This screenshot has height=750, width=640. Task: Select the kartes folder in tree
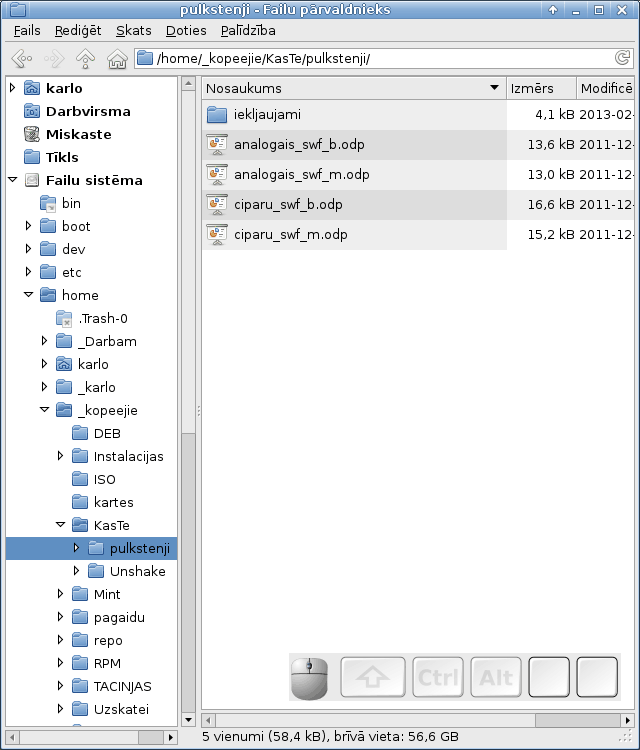tap(113, 503)
